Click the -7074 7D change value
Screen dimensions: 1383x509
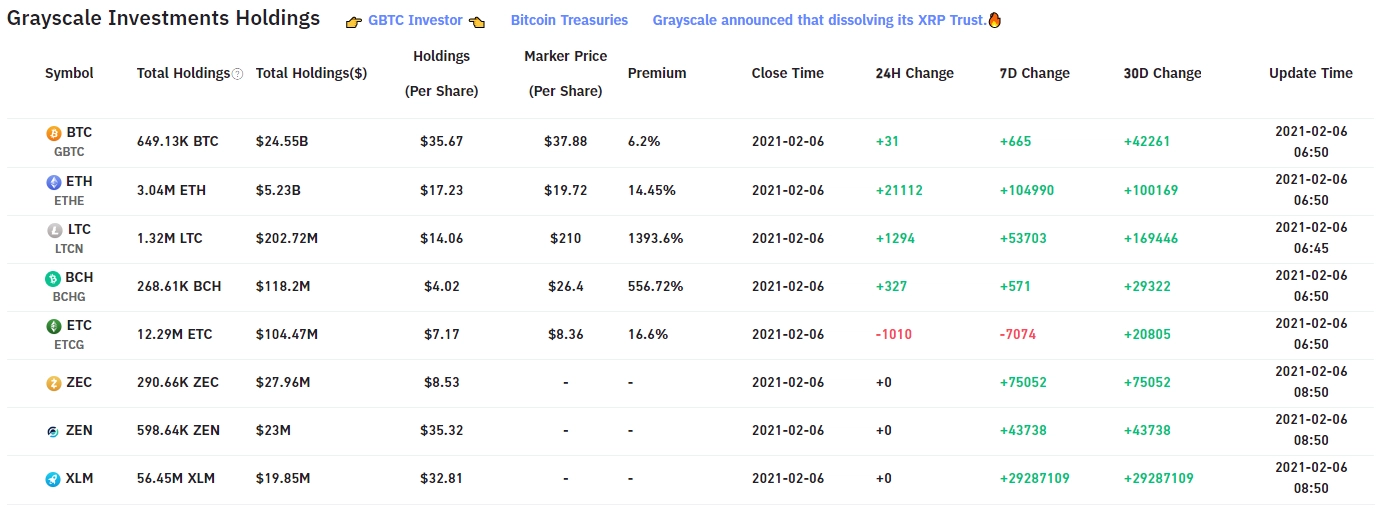pos(1019,334)
